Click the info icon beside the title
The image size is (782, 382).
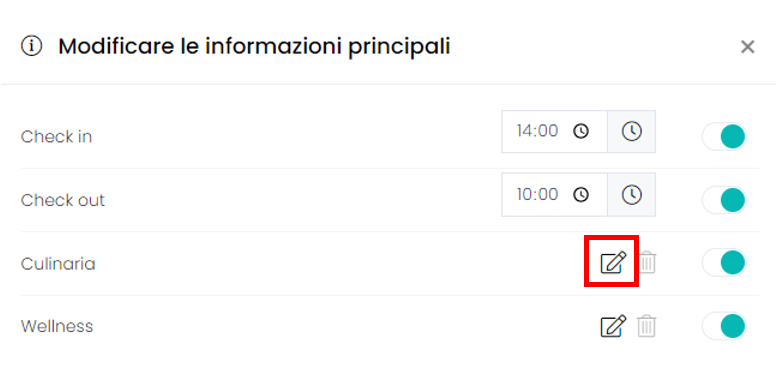pos(31,46)
